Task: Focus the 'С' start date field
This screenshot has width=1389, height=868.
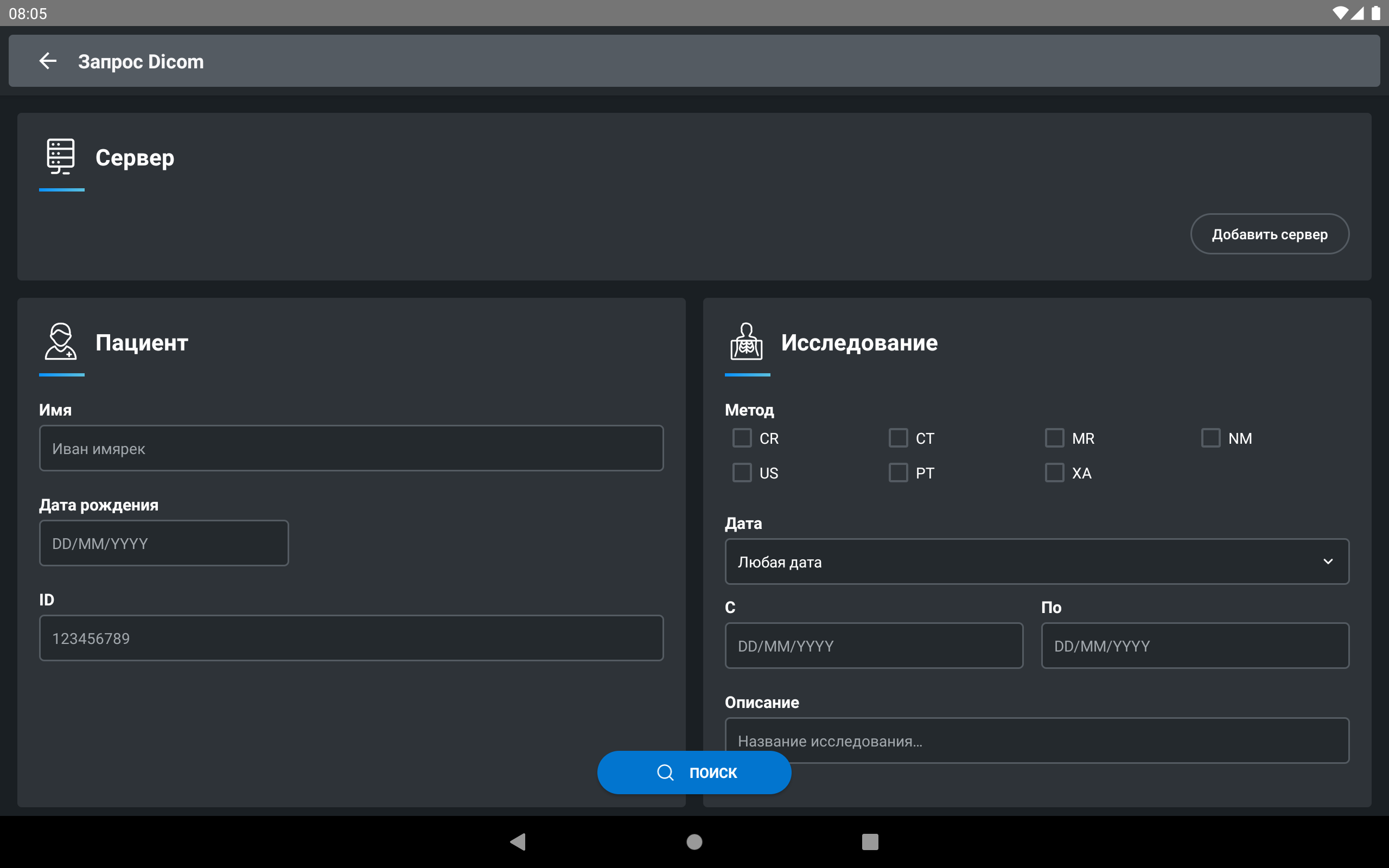Action: pos(874,645)
